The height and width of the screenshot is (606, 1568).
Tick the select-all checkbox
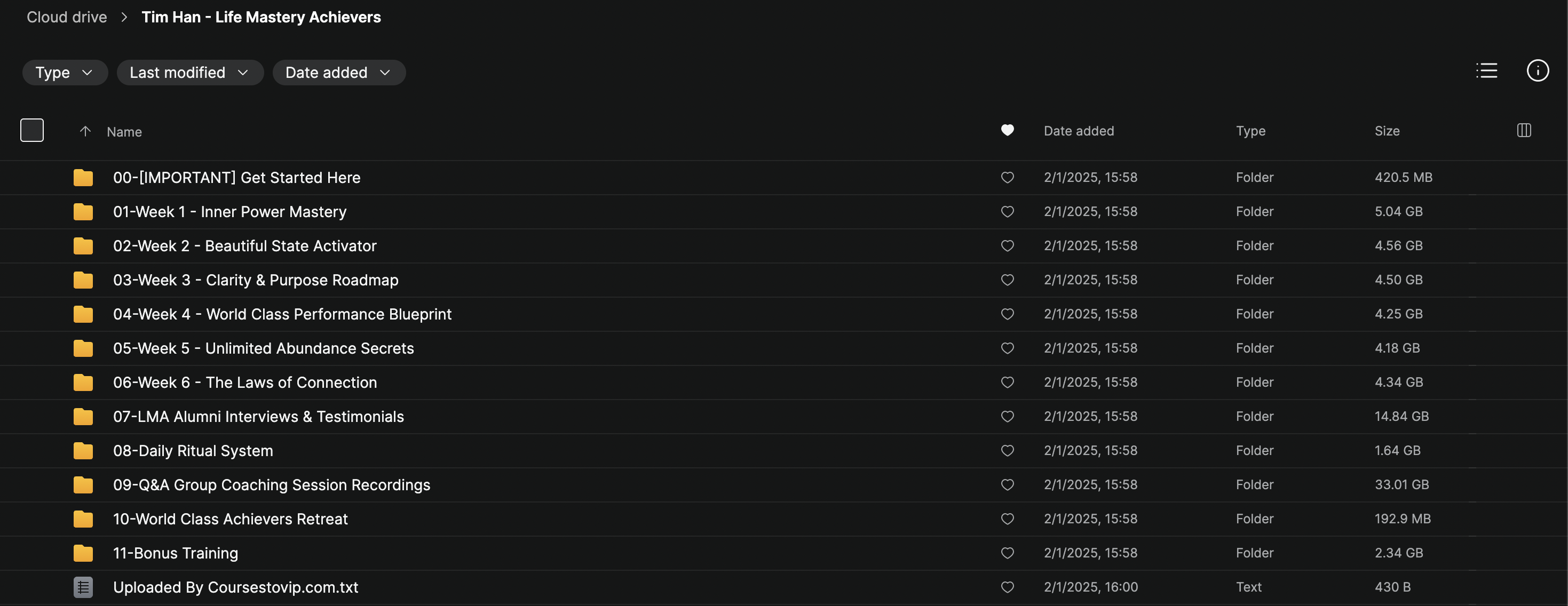(31, 130)
